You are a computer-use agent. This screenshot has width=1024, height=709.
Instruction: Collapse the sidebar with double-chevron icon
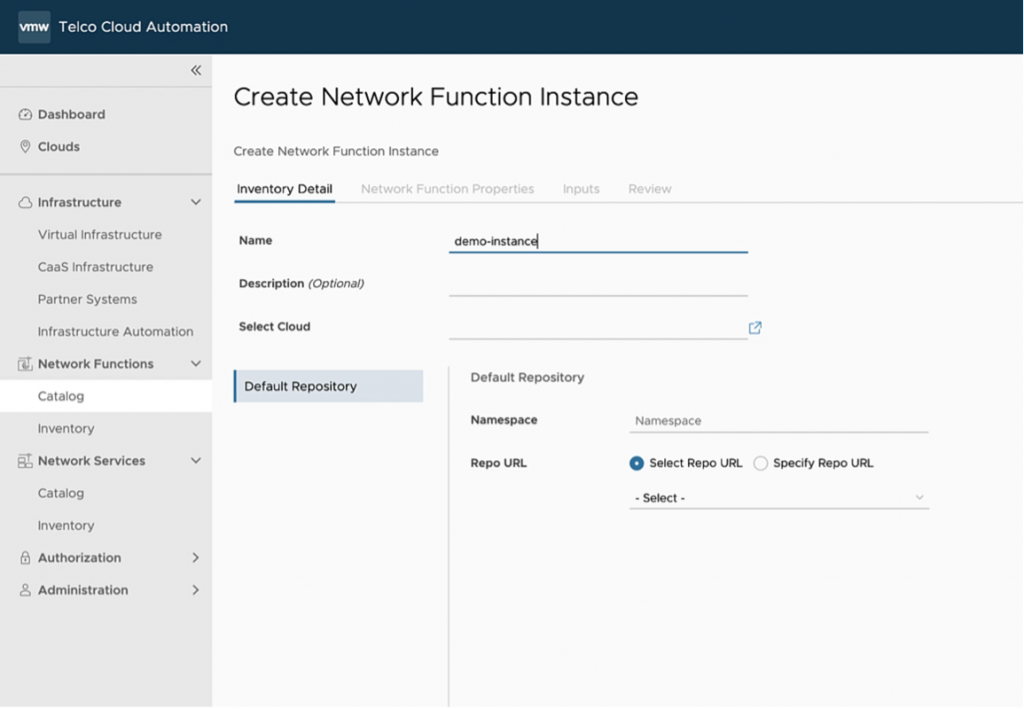pyautogui.click(x=196, y=70)
